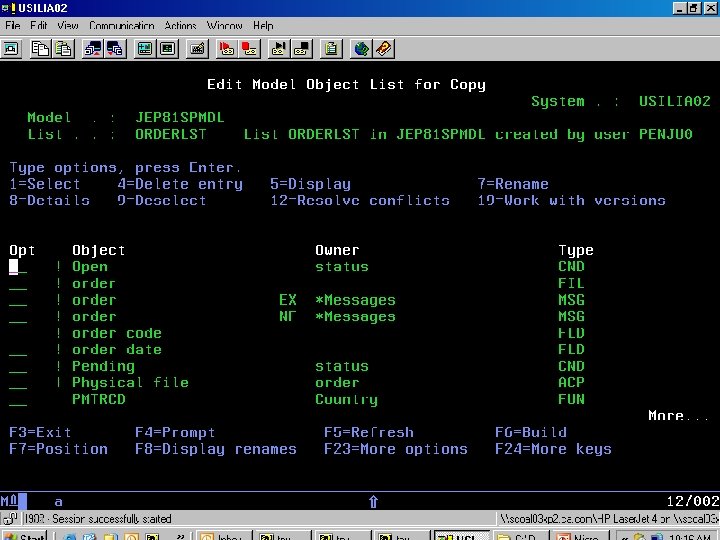Click the Record Macro toolbar icon
Screen dimensions: 720x540
pyautogui.click(x=227, y=49)
